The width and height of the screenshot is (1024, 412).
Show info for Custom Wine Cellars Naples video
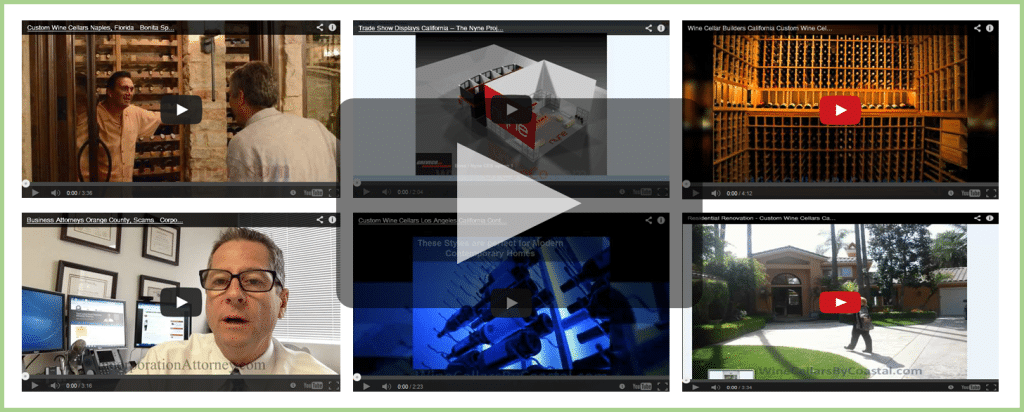coord(332,27)
